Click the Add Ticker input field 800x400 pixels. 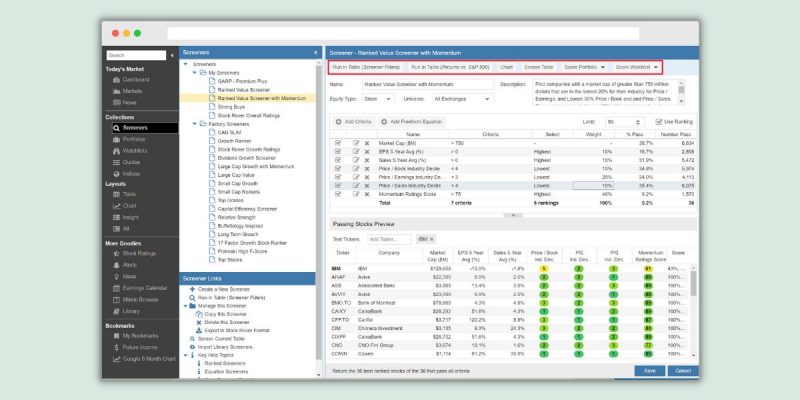(389, 239)
